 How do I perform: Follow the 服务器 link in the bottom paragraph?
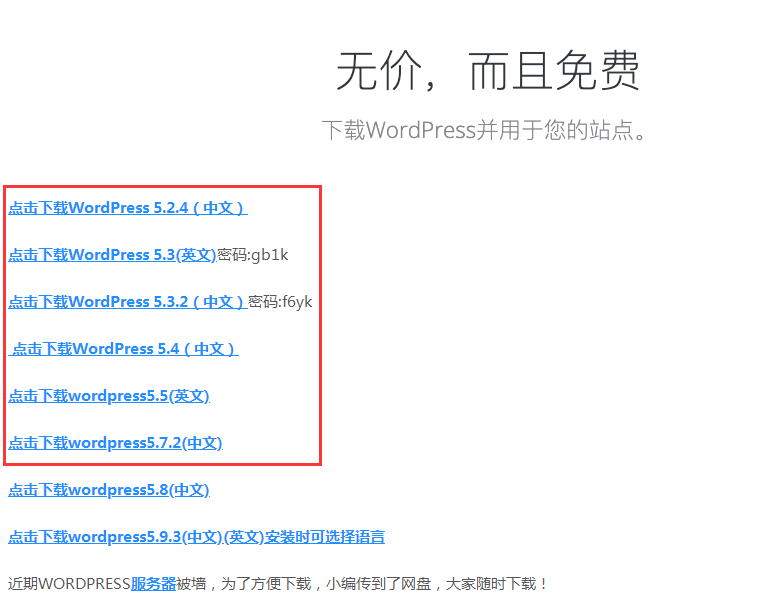153,584
